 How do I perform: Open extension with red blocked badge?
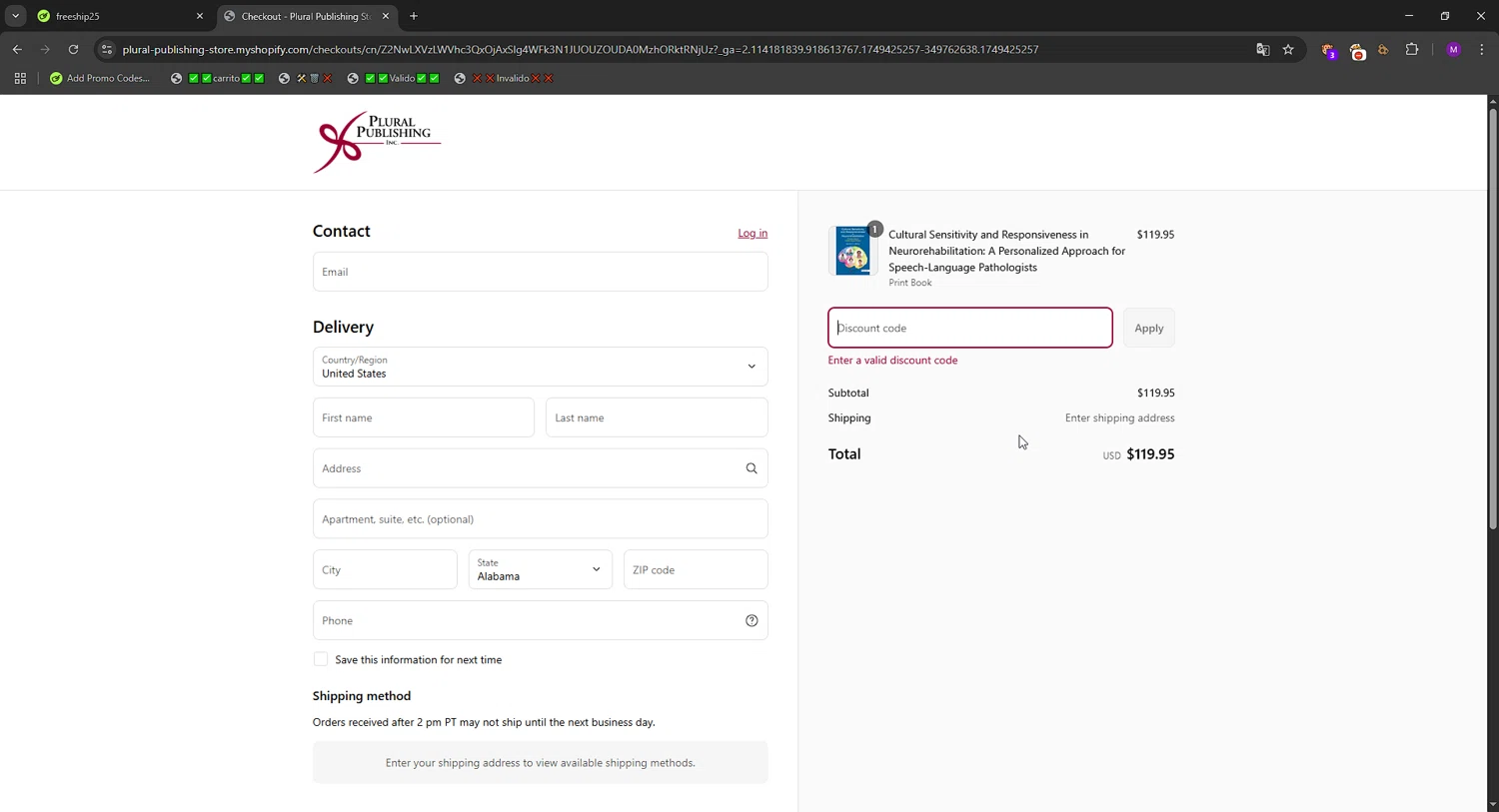(x=1357, y=50)
